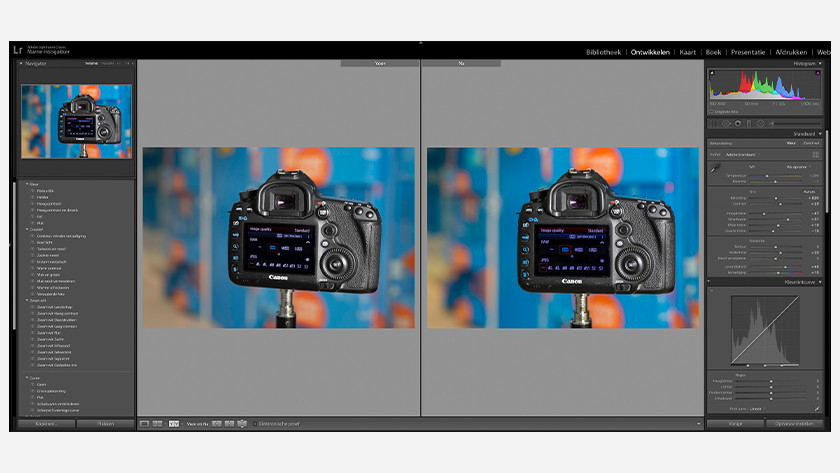Open the Afdrukken module
This screenshot has width=840, height=473.
(x=791, y=52)
